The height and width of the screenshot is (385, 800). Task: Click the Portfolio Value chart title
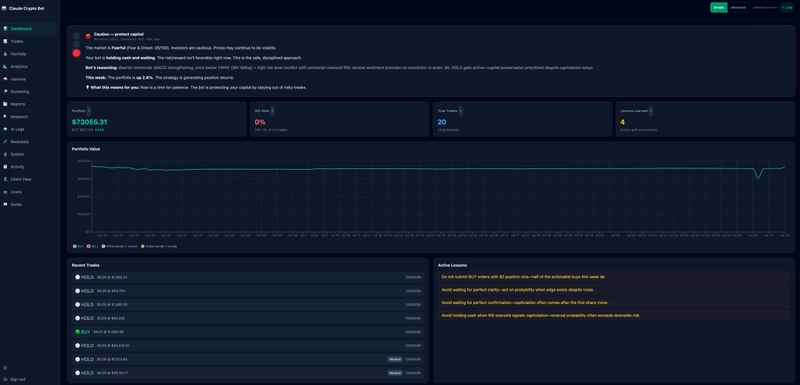coord(86,149)
